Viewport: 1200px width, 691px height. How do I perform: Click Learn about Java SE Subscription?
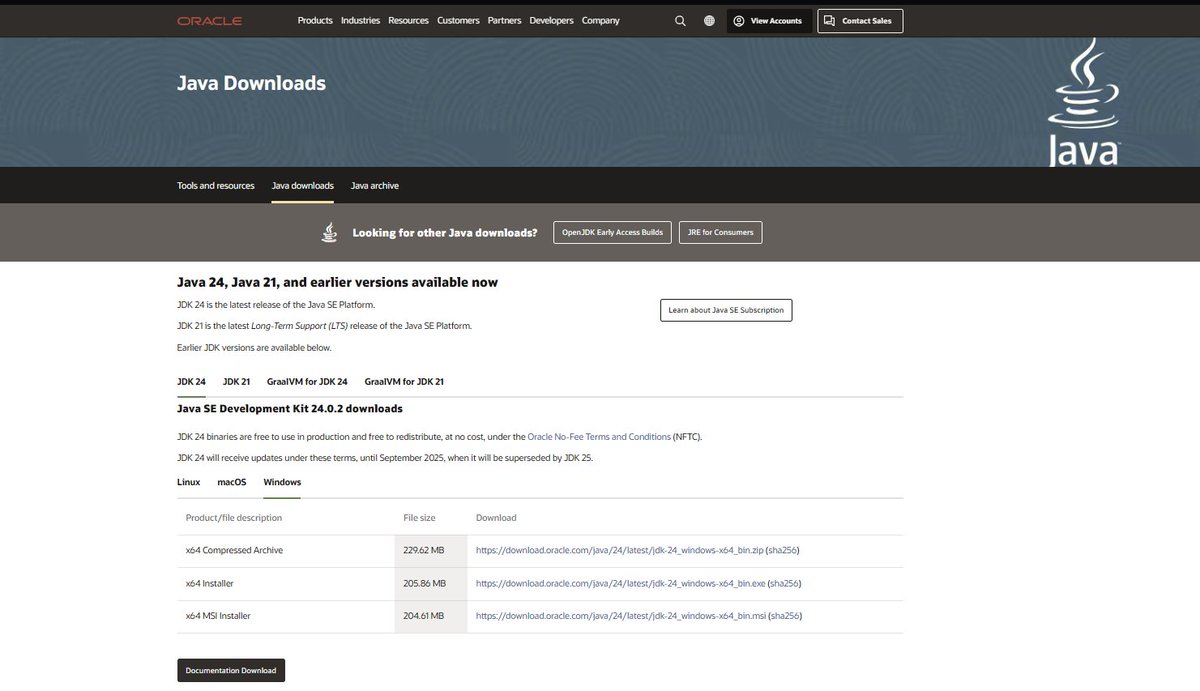coord(727,310)
